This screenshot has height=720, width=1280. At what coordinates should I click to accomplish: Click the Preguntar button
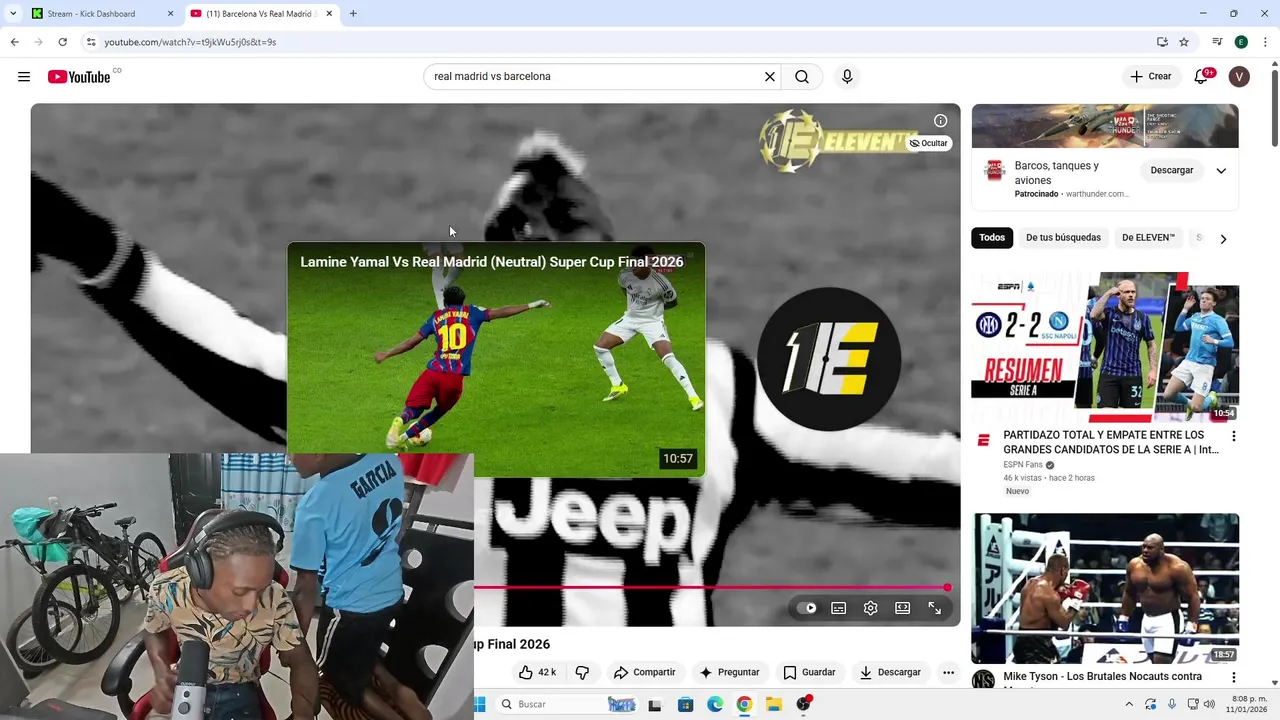pos(729,673)
